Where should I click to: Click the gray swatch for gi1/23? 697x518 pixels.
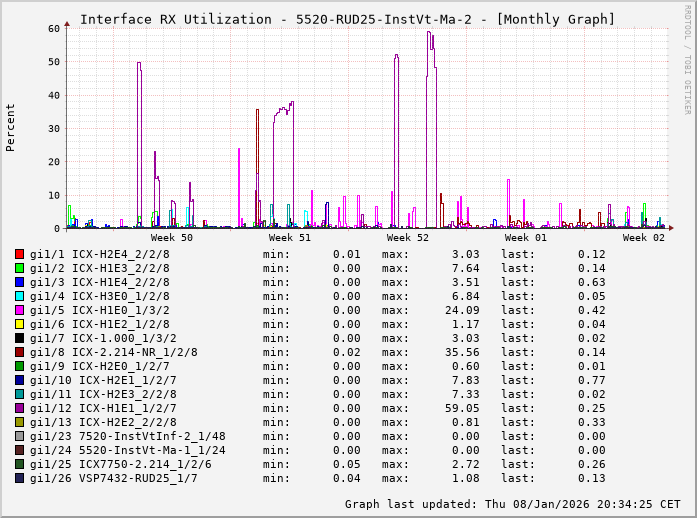point(19,436)
